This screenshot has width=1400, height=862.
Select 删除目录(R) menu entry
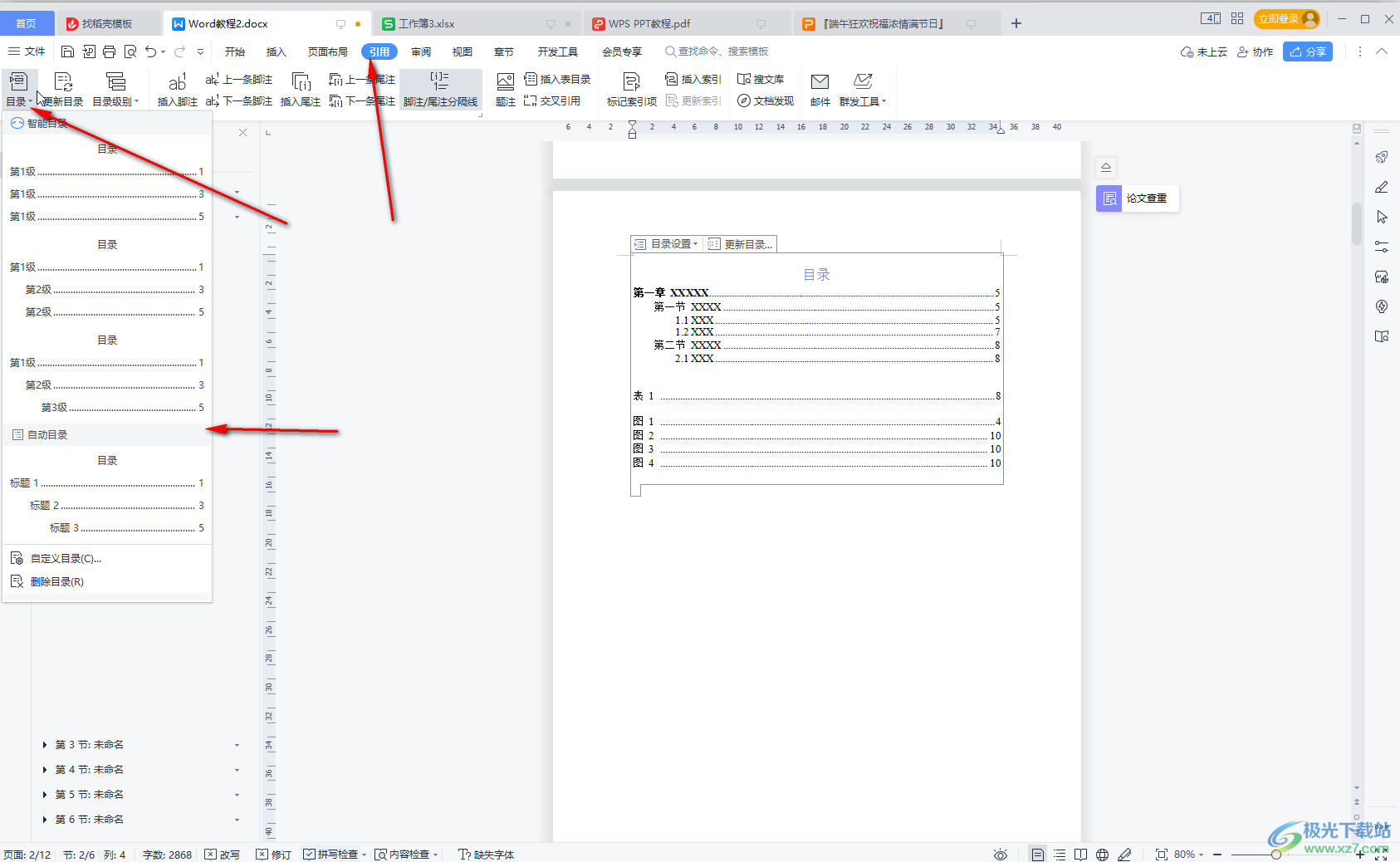click(107, 582)
